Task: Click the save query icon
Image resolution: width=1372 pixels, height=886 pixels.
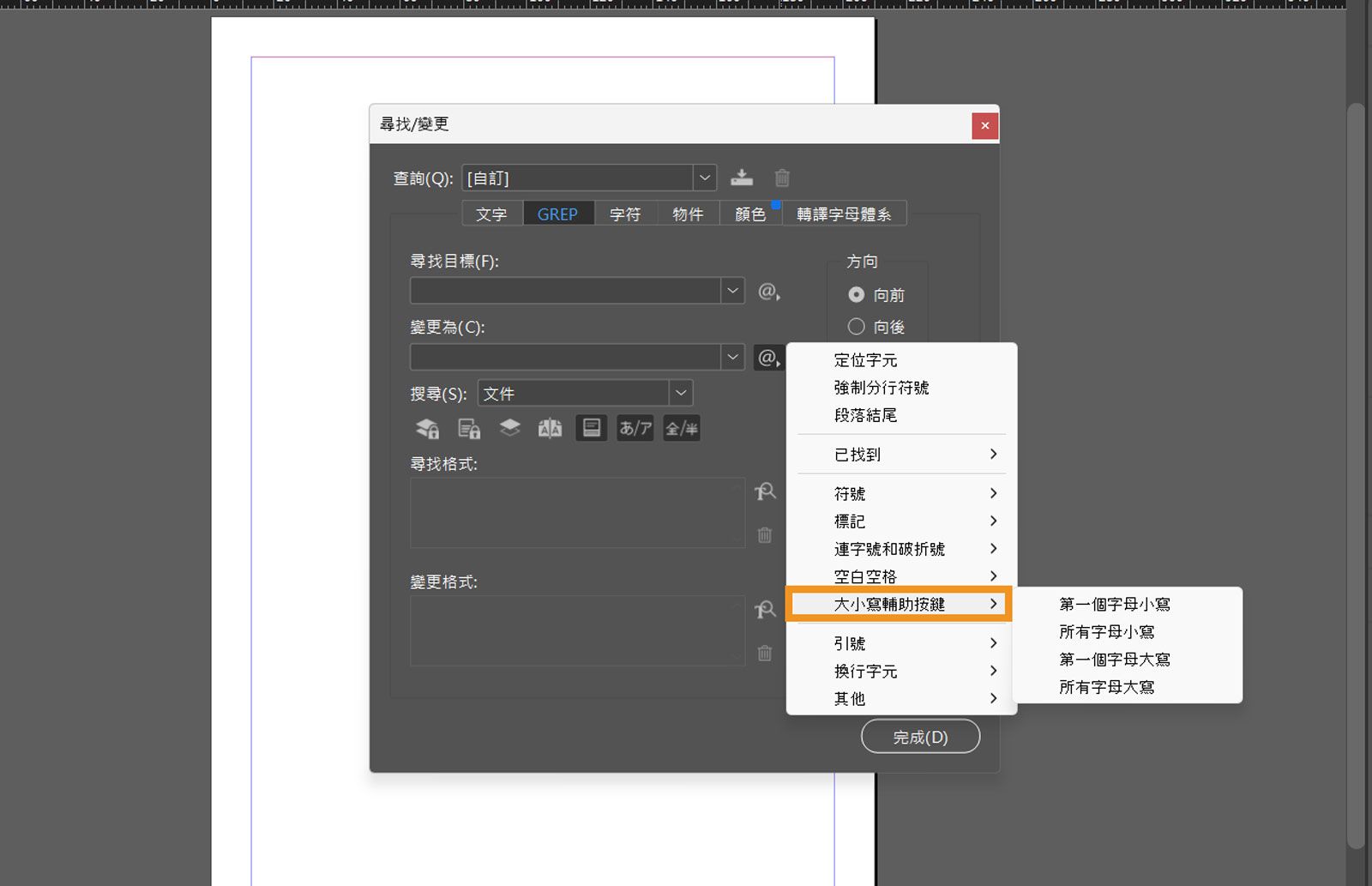Action: [742, 178]
